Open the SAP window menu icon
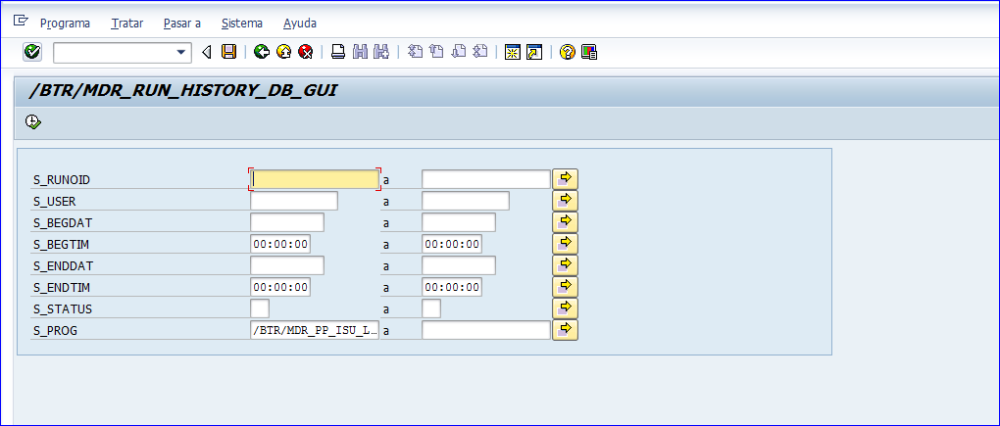Image resolution: width=1000 pixels, height=426 pixels. point(20,21)
